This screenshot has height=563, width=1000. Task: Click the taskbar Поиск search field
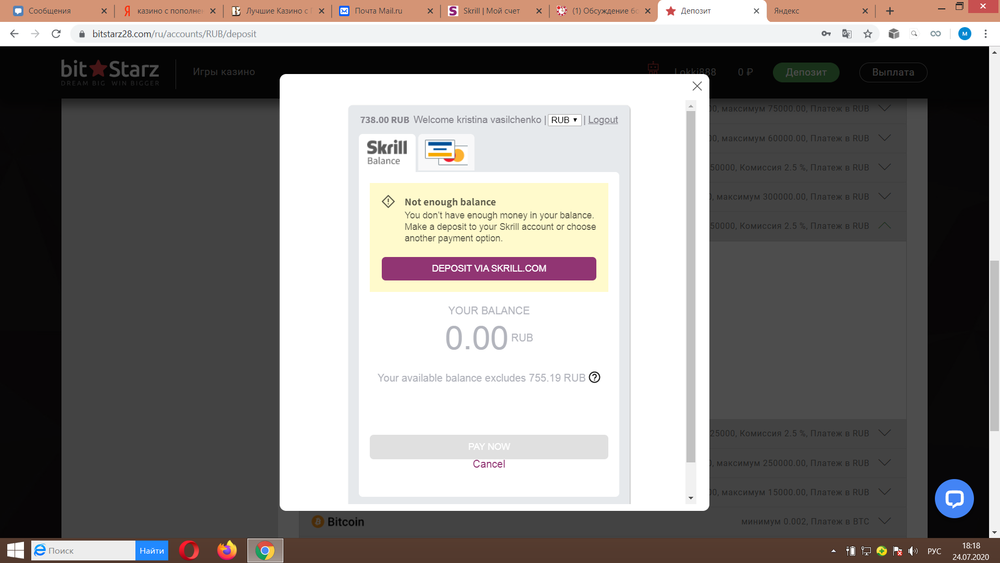point(84,550)
